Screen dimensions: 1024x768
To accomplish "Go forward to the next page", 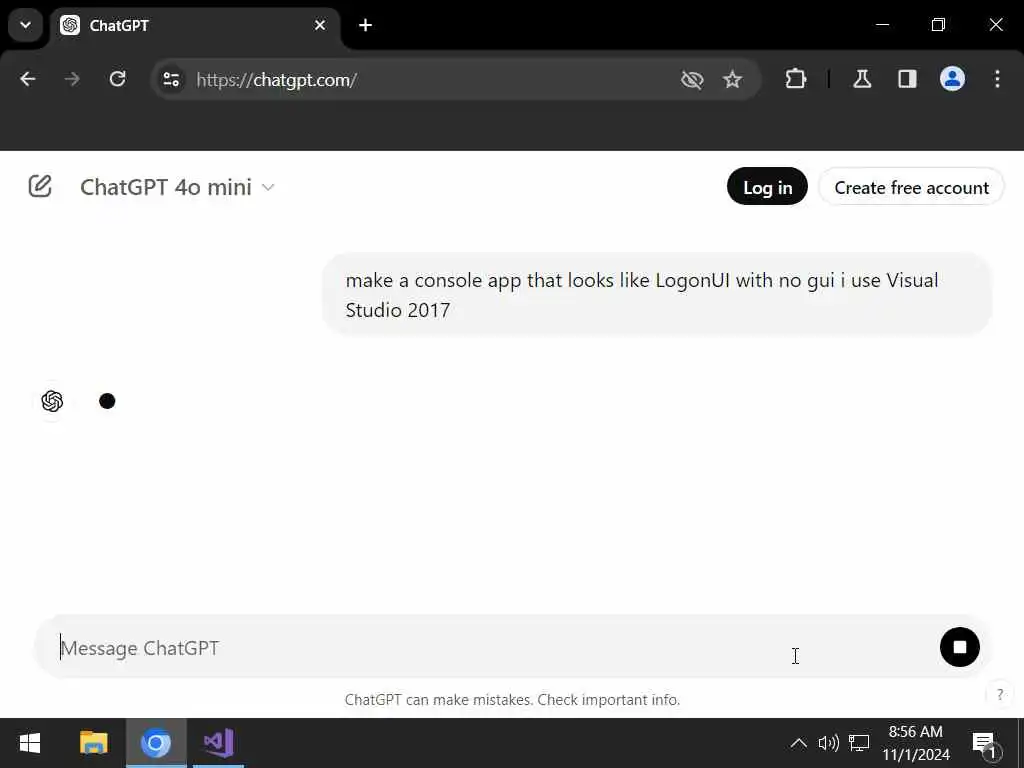I will tap(72, 80).
